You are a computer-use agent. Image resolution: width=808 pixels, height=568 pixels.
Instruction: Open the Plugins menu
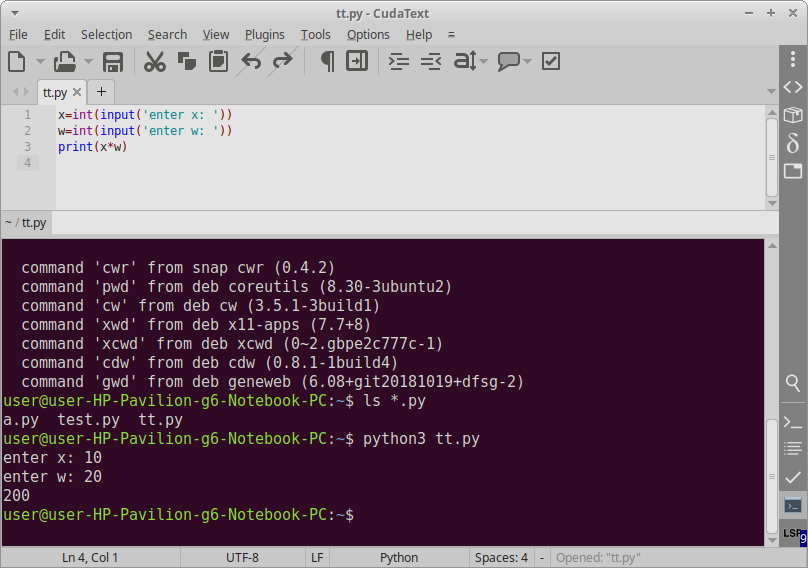pyautogui.click(x=264, y=34)
